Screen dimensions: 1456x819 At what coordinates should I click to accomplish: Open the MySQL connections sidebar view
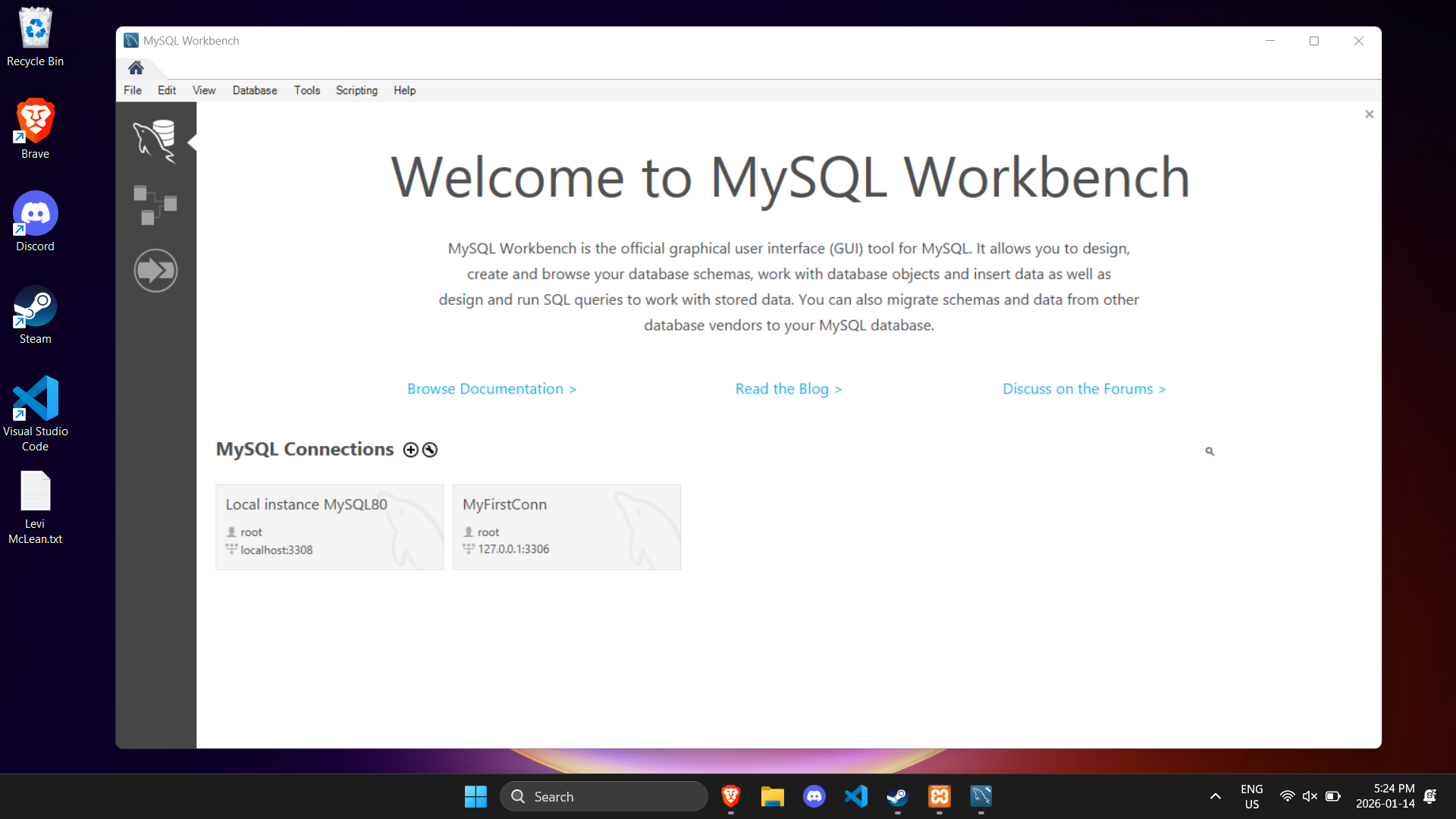(155, 141)
